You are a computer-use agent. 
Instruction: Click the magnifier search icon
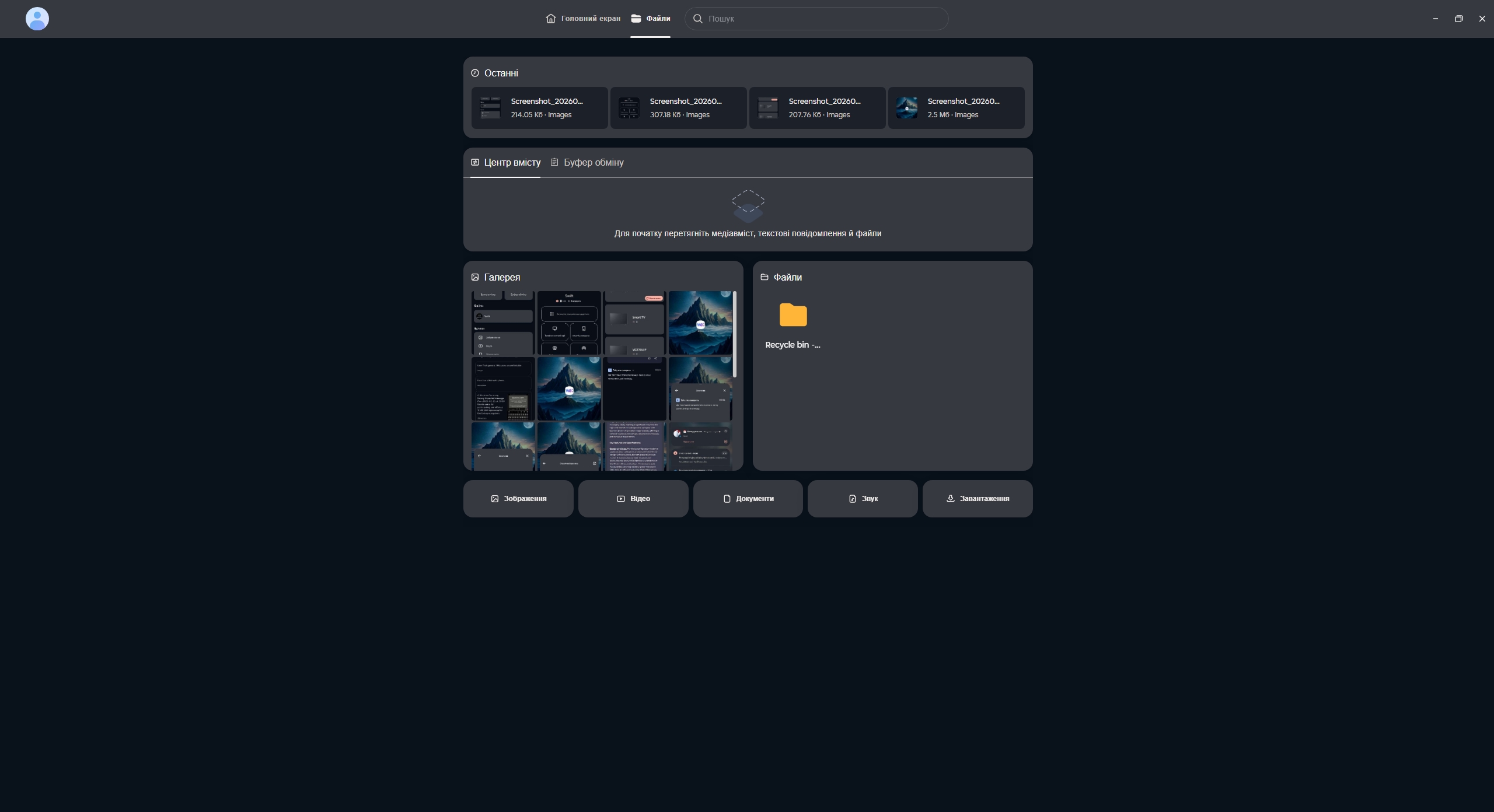(697, 19)
